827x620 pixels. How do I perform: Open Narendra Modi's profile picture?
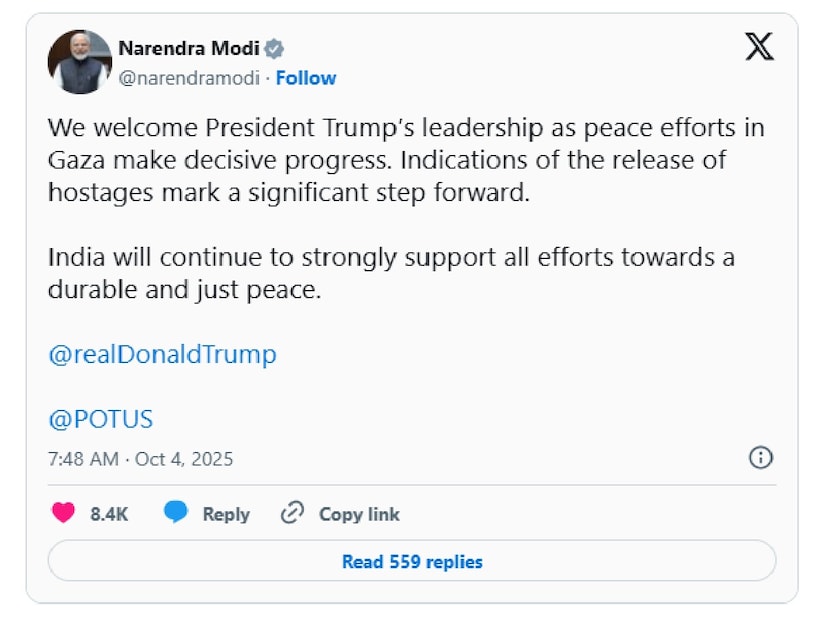(79, 62)
